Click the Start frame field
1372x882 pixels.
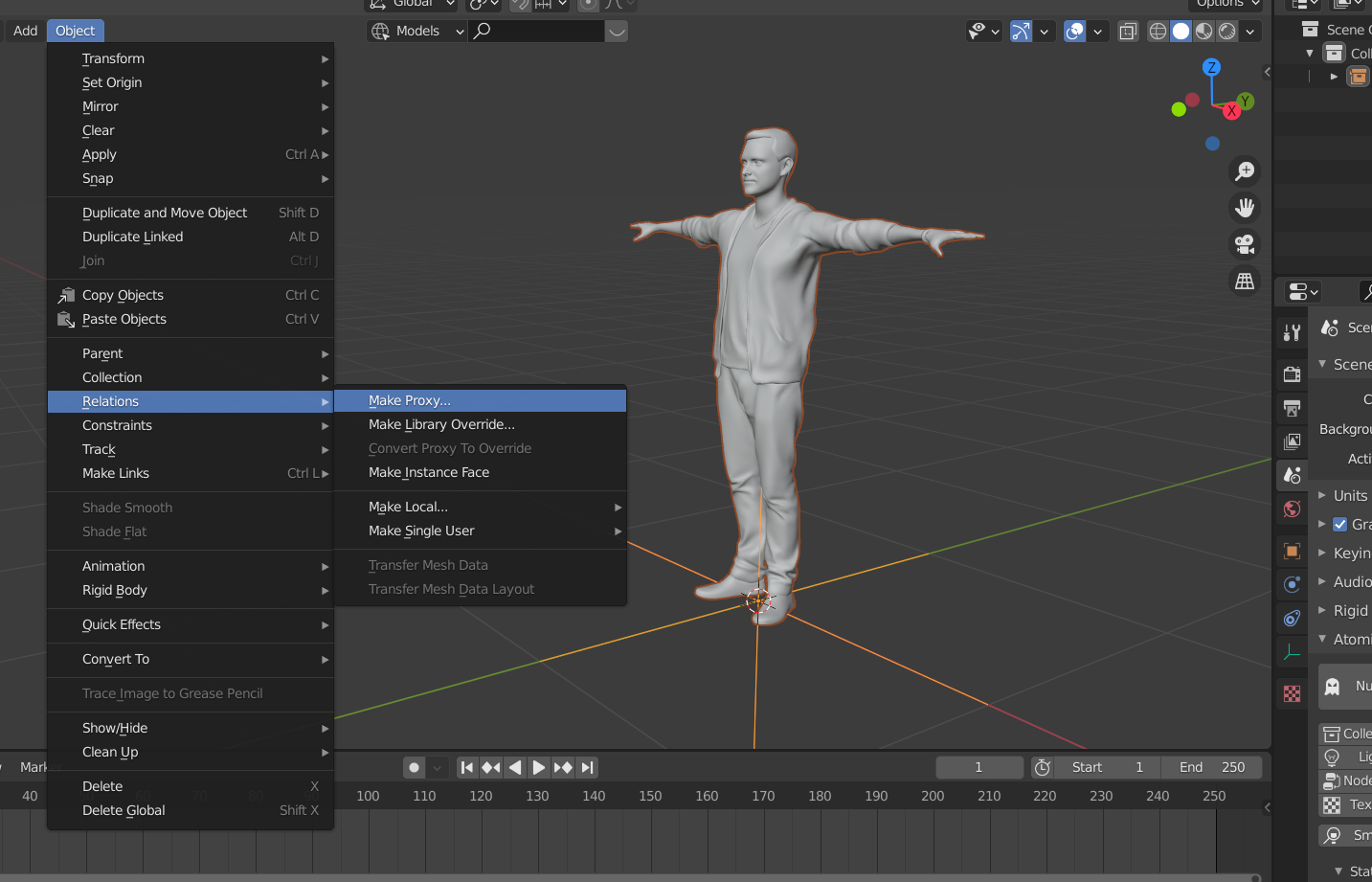coord(1108,767)
